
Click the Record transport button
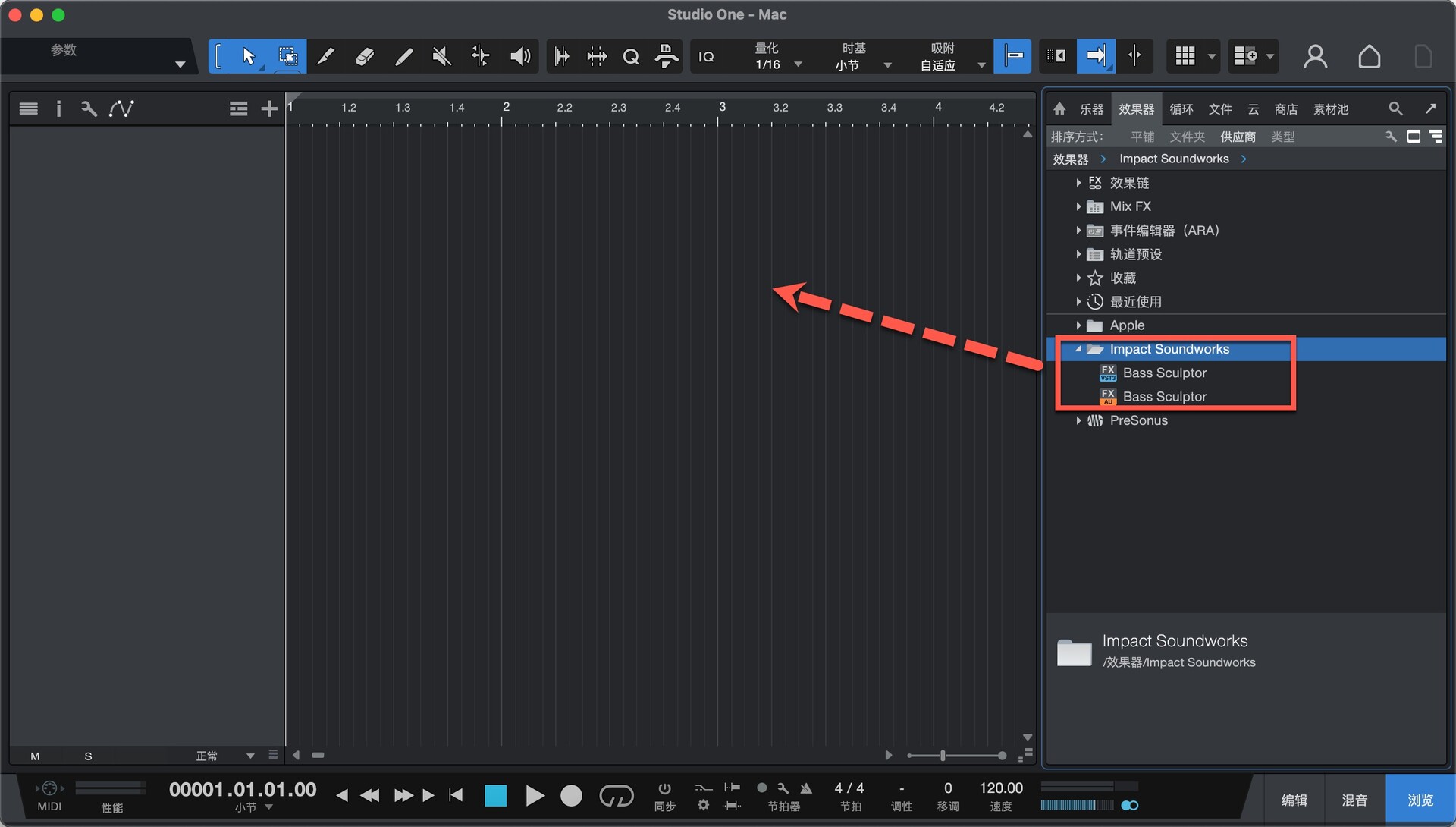[x=571, y=795]
